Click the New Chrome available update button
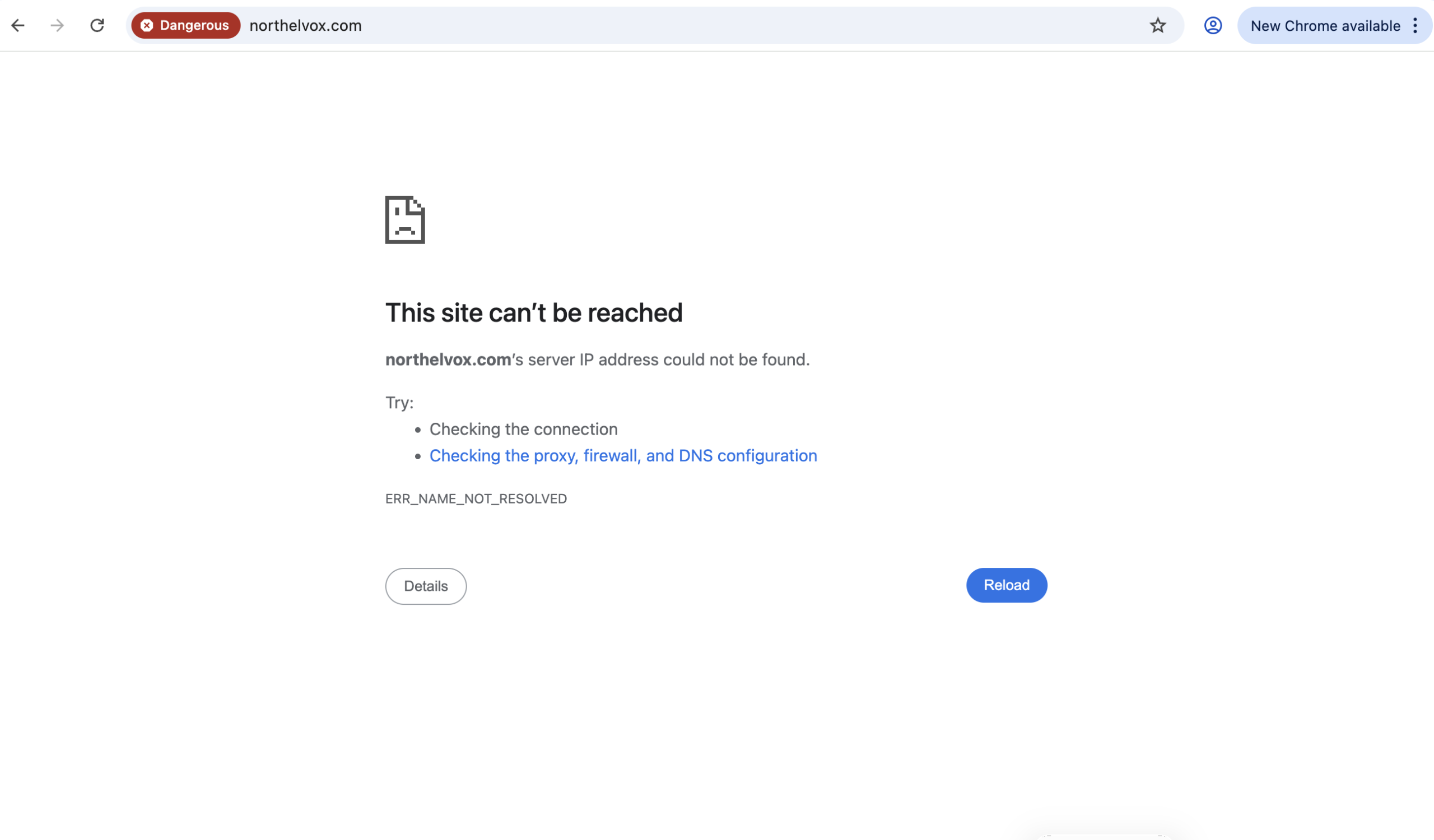 (1325, 26)
